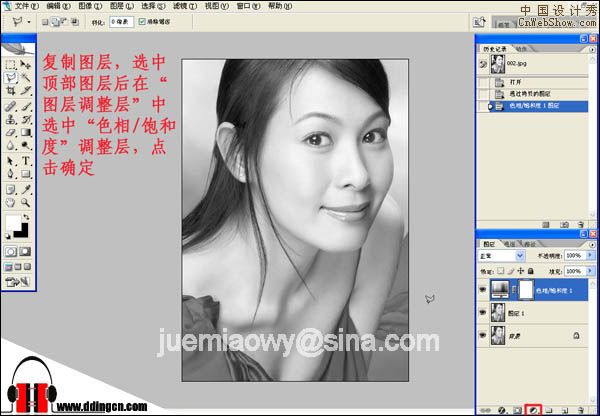The width and height of the screenshot is (600, 416).
Task: Click create new adjustment layer button
Action: pos(533,410)
